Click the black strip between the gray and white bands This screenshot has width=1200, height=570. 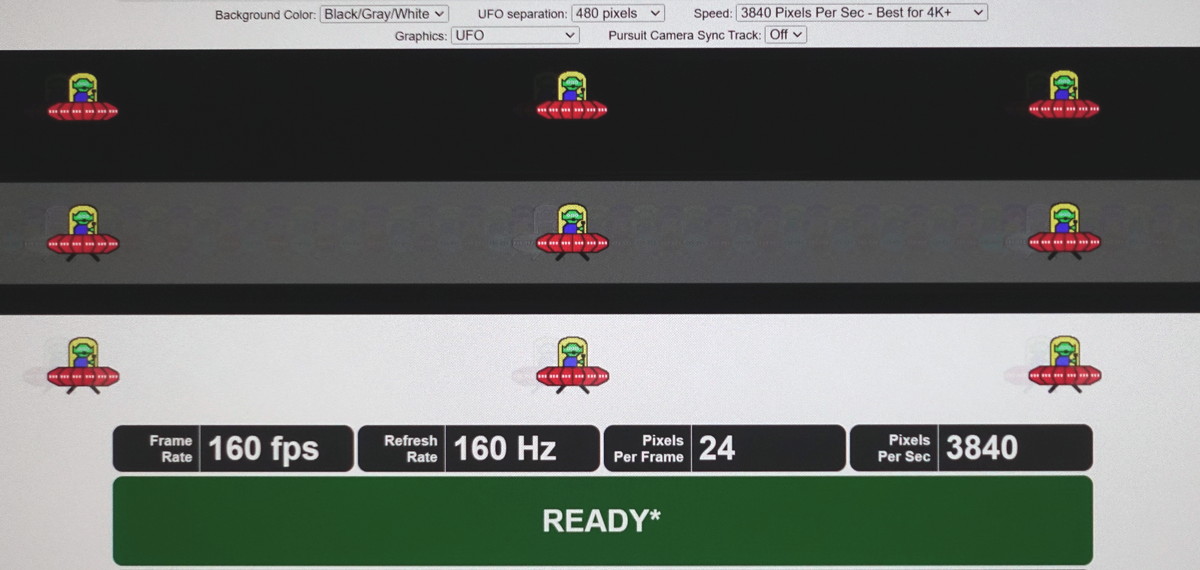point(600,299)
